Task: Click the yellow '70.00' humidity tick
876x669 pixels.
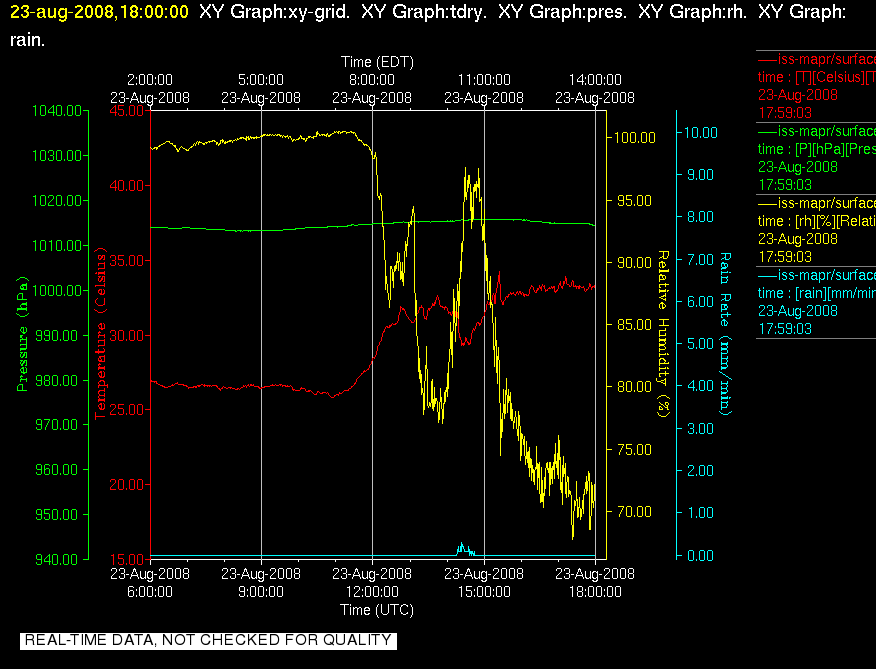Action: point(635,512)
